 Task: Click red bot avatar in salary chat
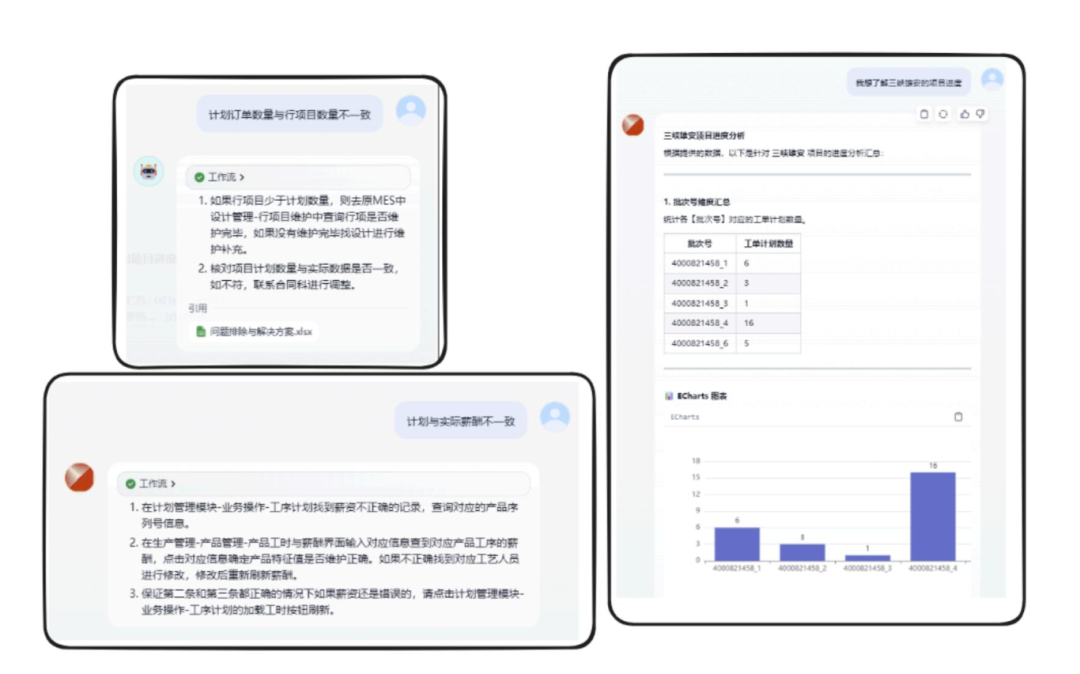coord(79,477)
